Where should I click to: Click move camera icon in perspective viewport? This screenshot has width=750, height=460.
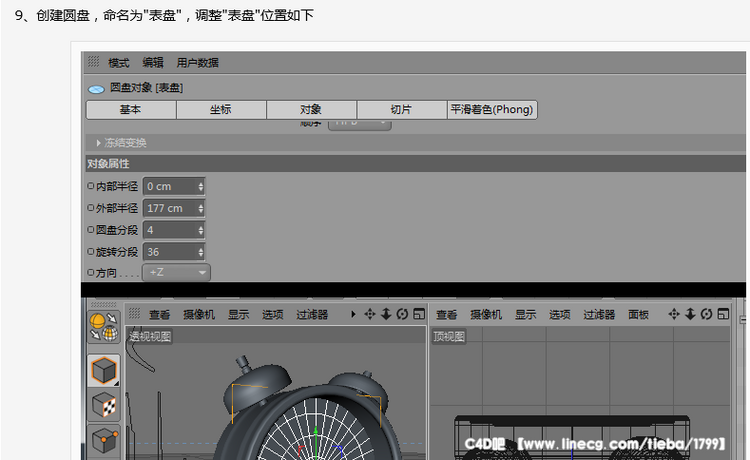[370, 314]
